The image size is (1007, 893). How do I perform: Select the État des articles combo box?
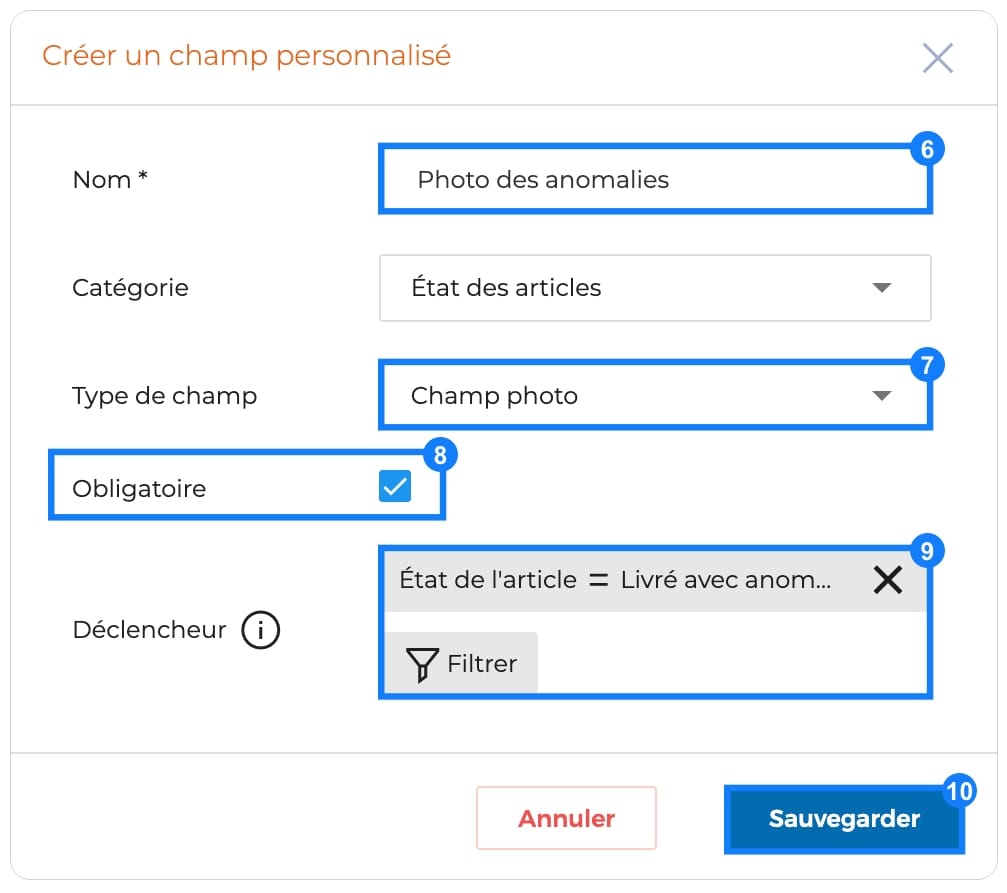(655, 288)
